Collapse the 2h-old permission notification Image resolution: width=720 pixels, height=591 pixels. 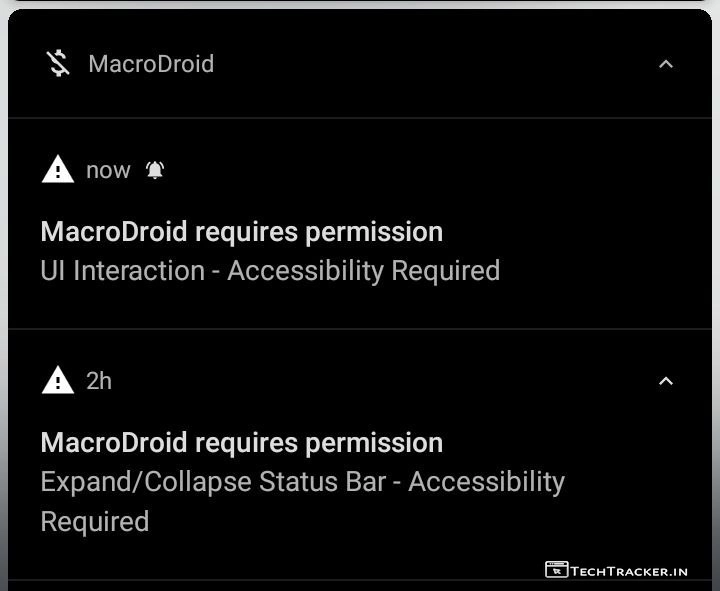(666, 381)
